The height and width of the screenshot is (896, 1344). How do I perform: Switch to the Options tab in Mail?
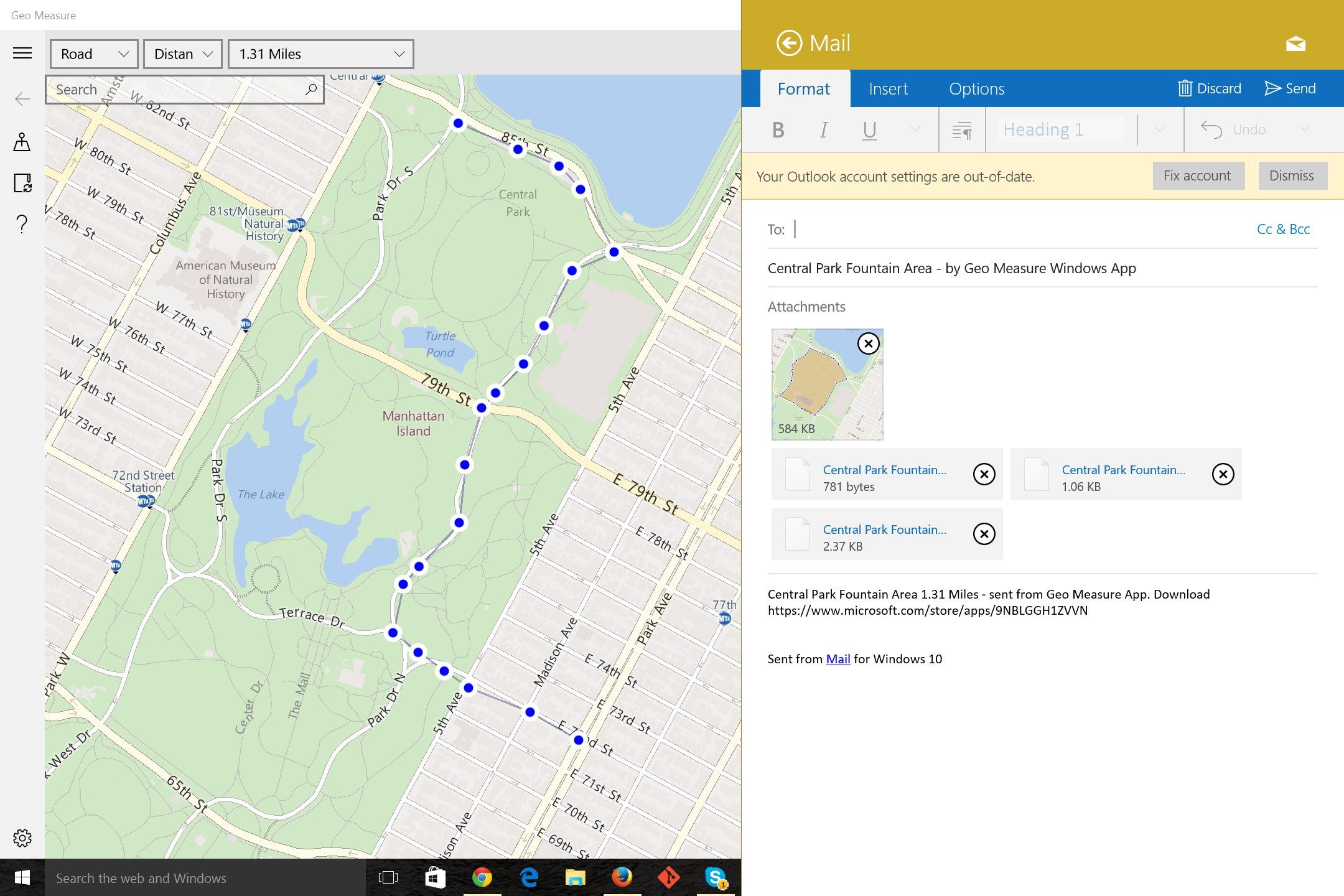[x=977, y=89]
